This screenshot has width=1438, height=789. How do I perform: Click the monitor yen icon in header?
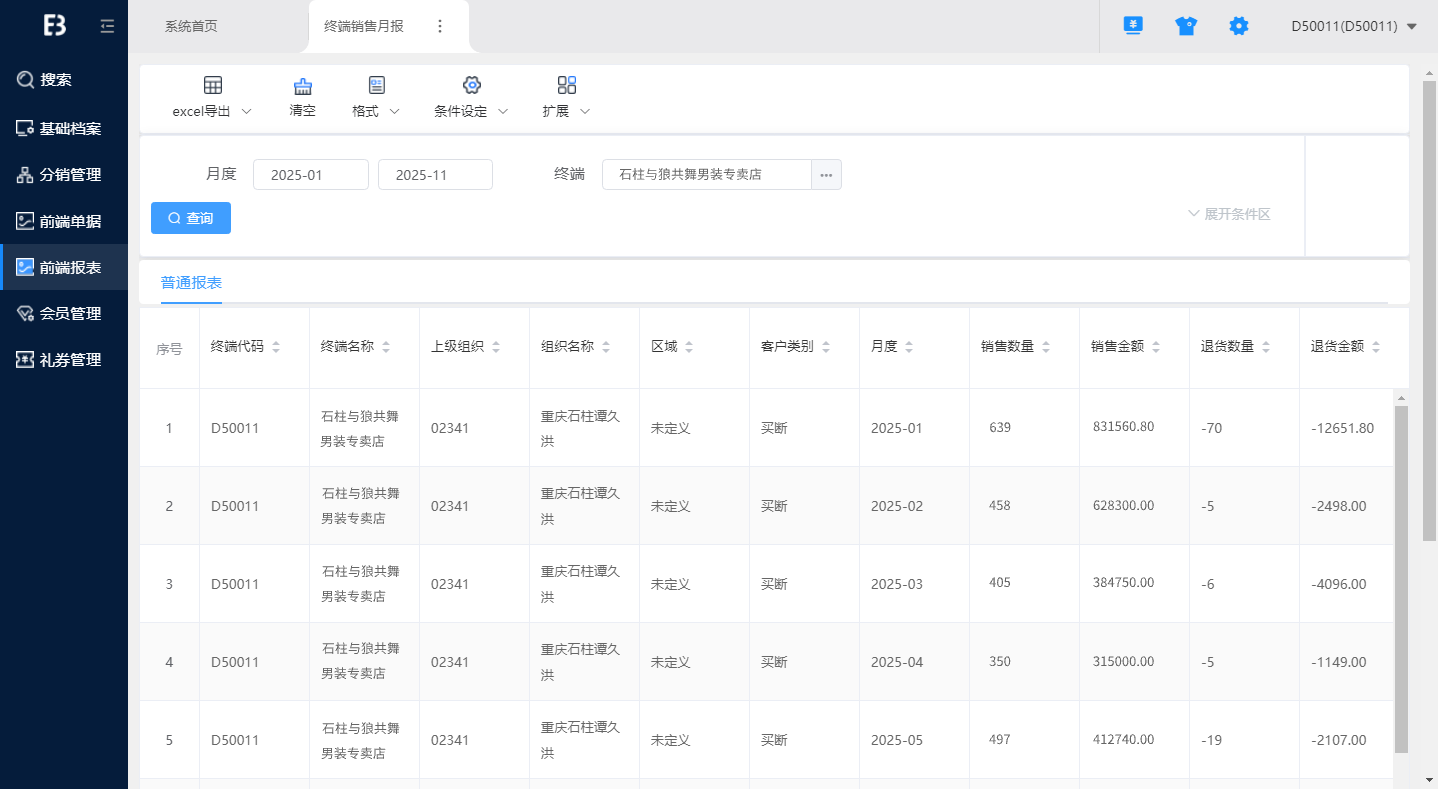(x=1133, y=27)
